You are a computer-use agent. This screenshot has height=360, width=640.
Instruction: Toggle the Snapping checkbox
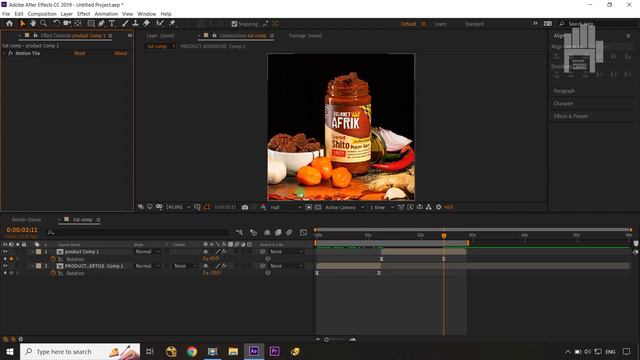[234, 24]
